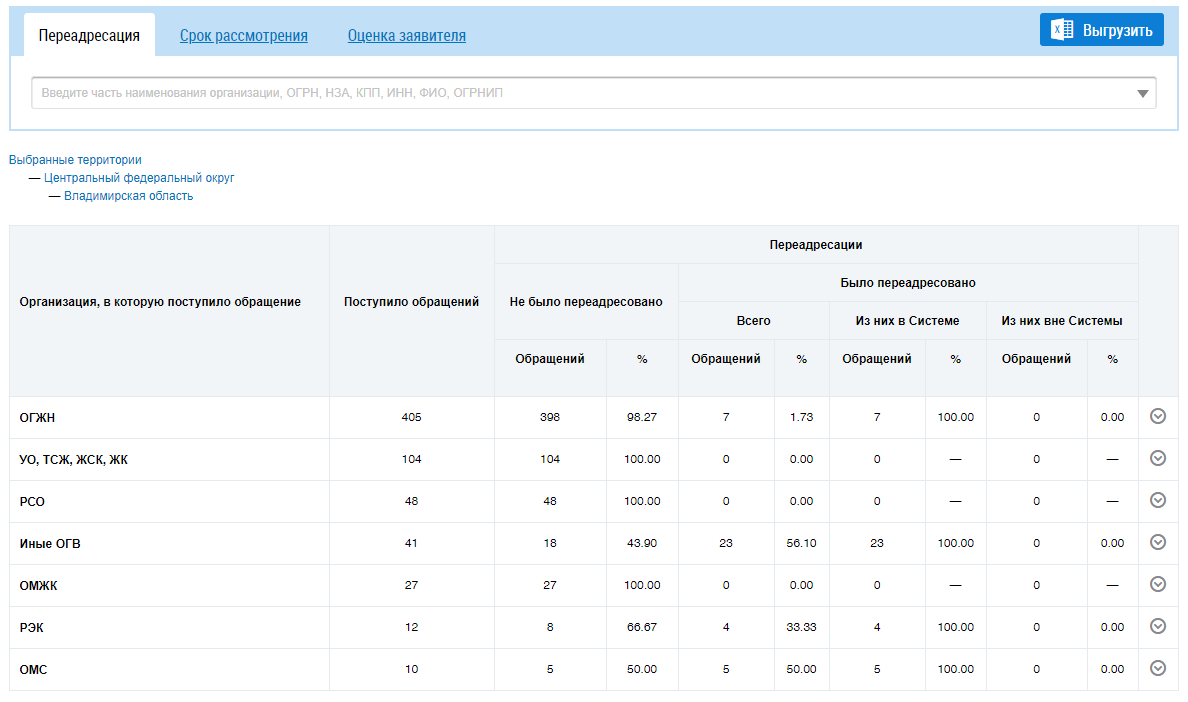1188x702 pixels.
Task: Select Центральный федеральный округ territory
Action: click(139, 178)
